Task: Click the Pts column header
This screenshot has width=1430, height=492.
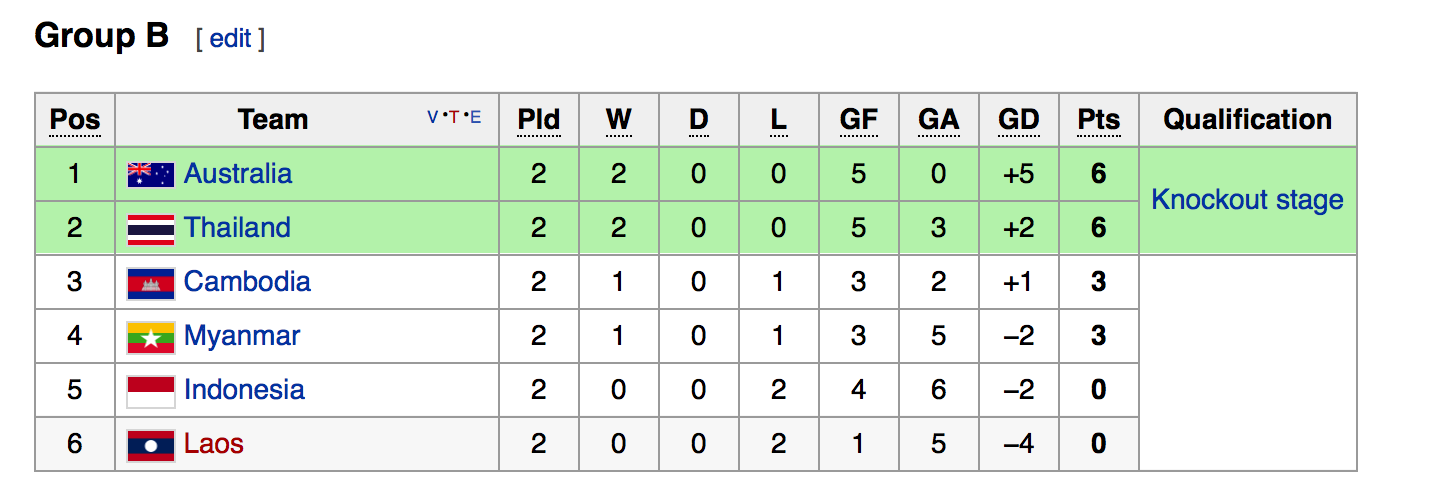Action: coord(1098,120)
